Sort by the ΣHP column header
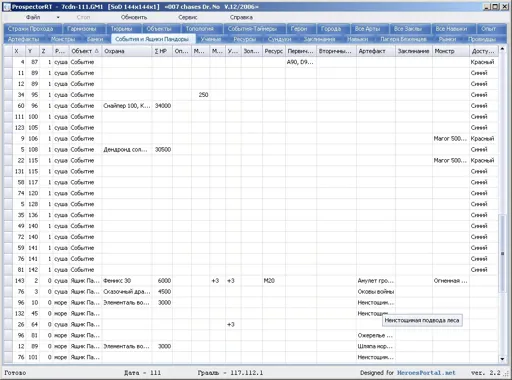 (162, 51)
